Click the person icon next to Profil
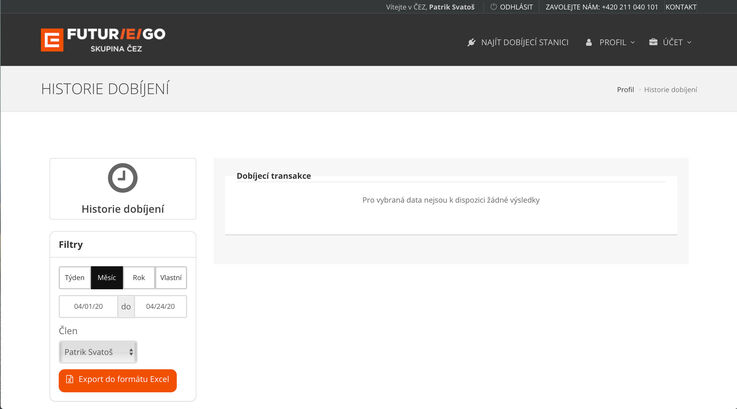Viewport: 737px width, 409px height. coord(589,42)
